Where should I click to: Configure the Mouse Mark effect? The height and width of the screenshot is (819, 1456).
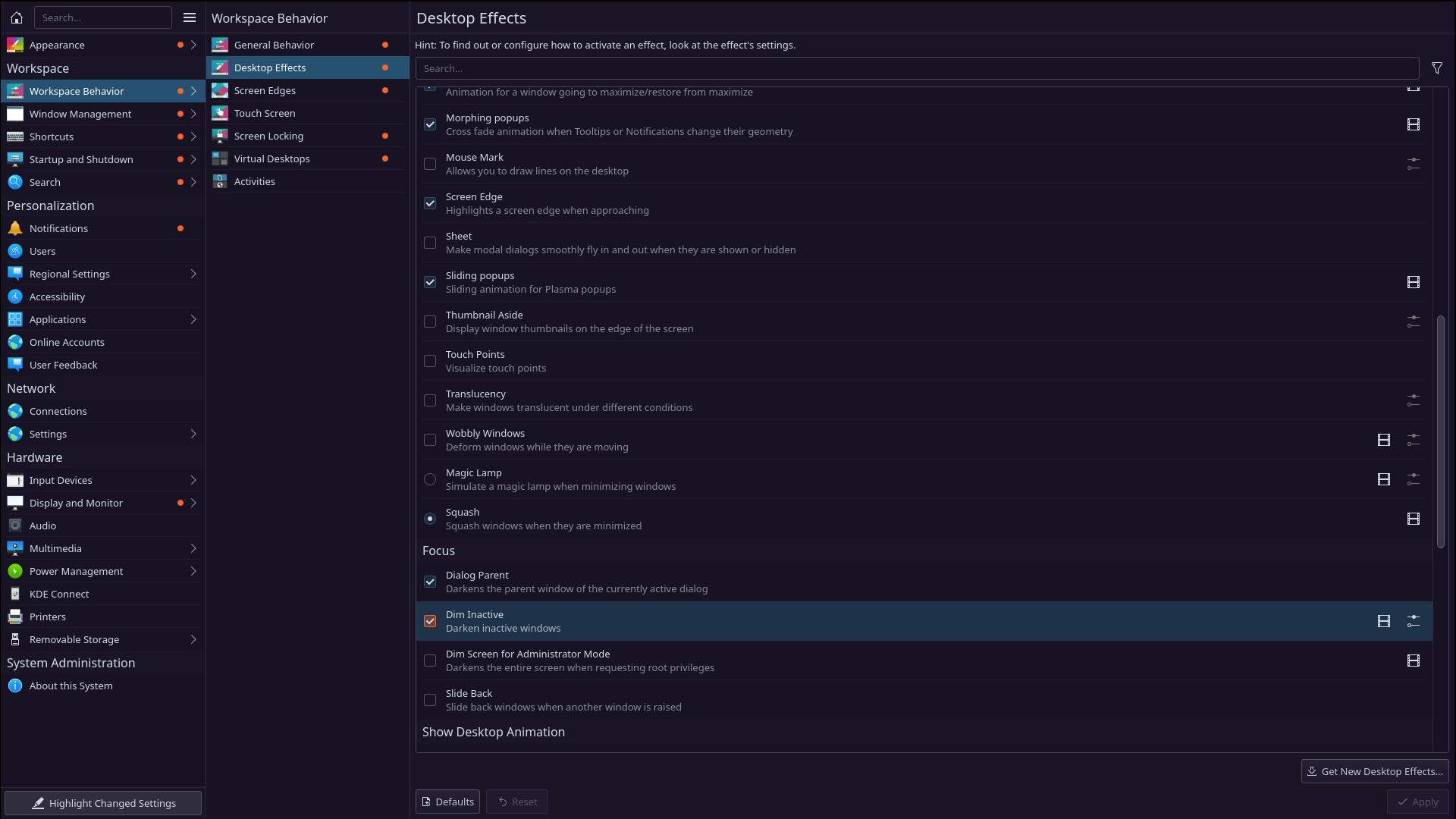[1413, 164]
